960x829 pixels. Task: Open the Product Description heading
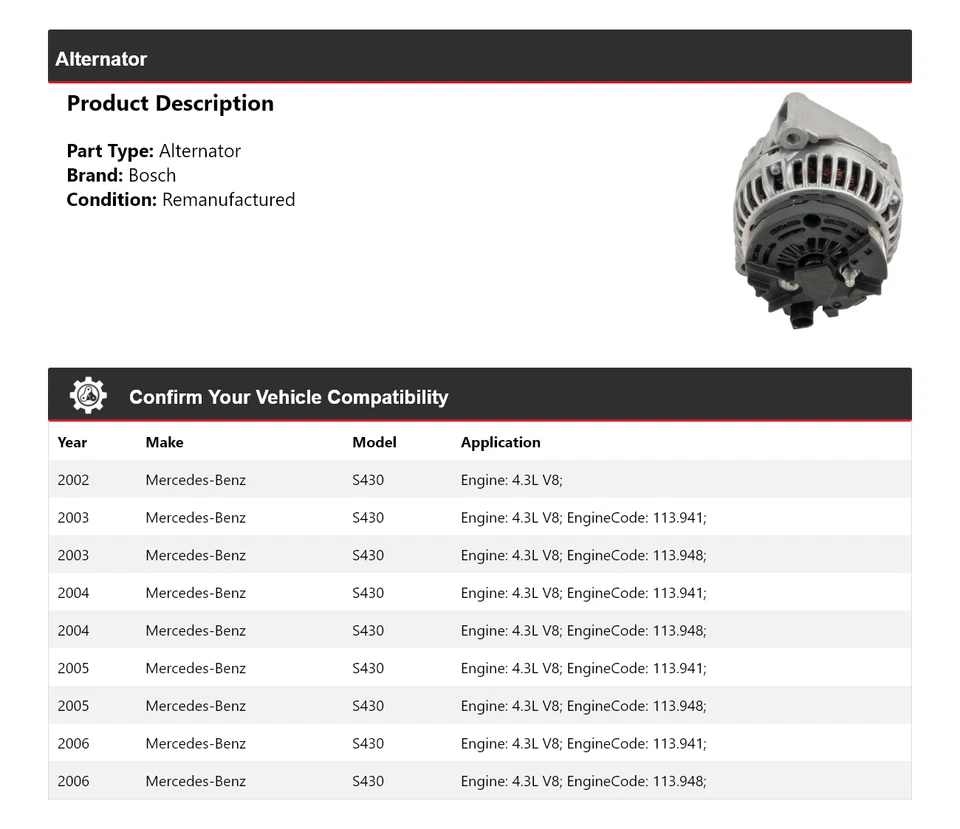(x=170, y=103)
